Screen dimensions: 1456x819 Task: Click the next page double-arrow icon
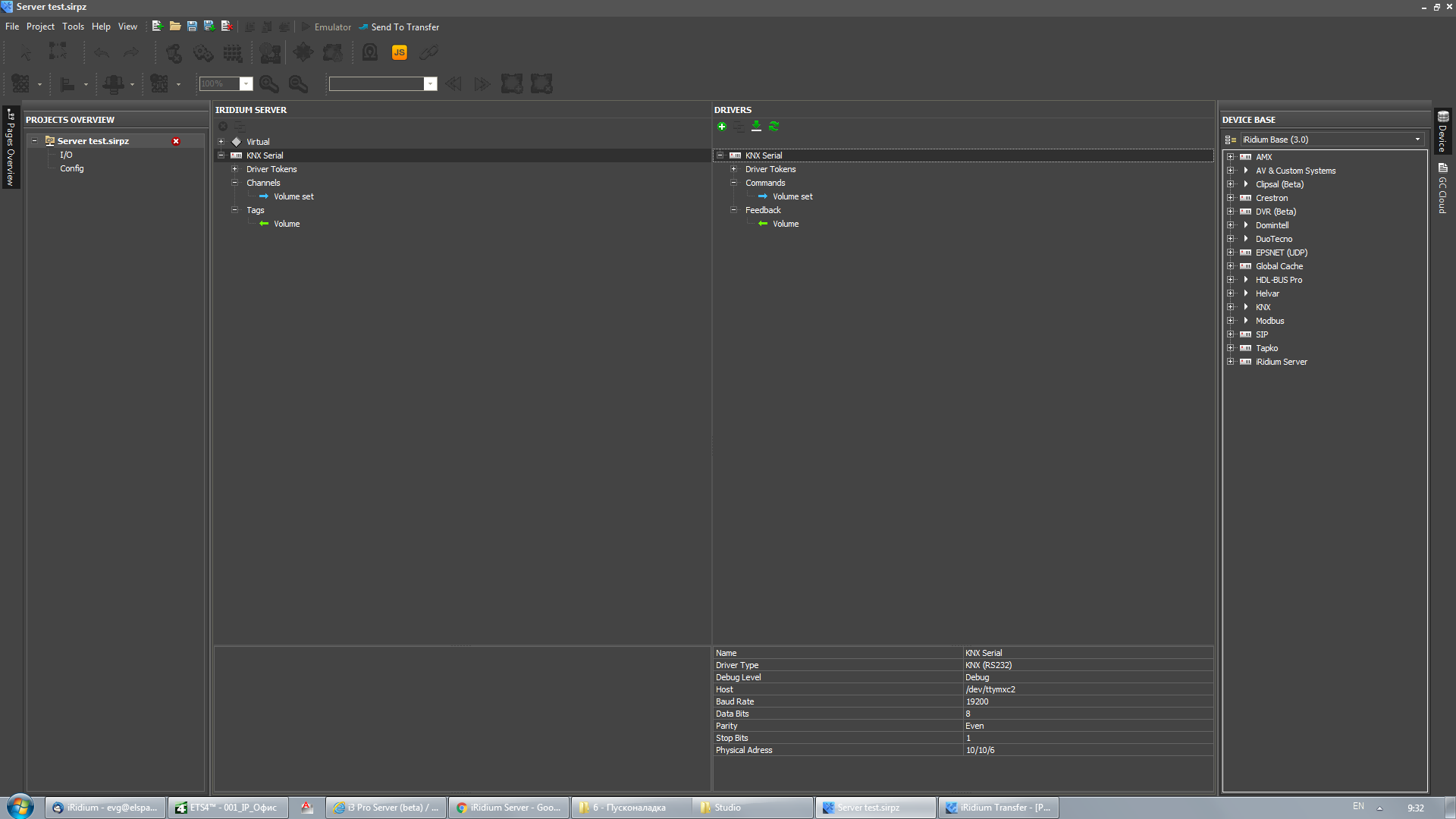click(x=482, y=83)
